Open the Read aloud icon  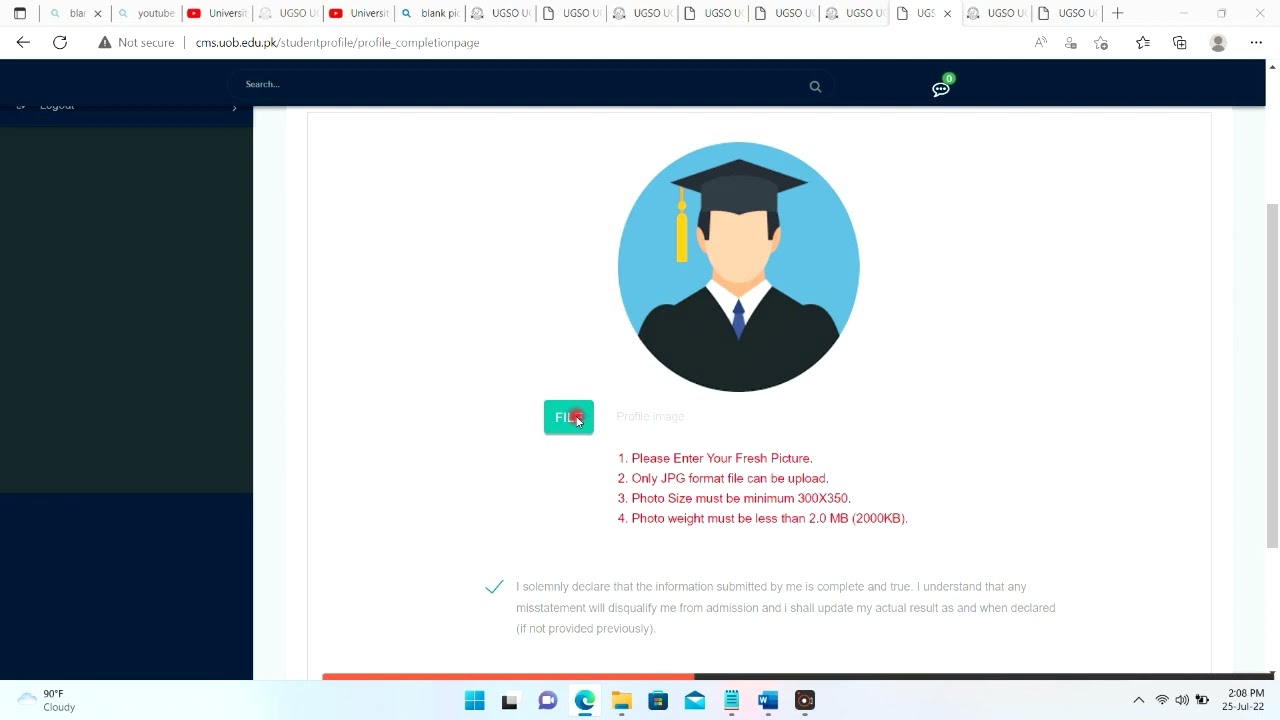(x=1041, y=43)
